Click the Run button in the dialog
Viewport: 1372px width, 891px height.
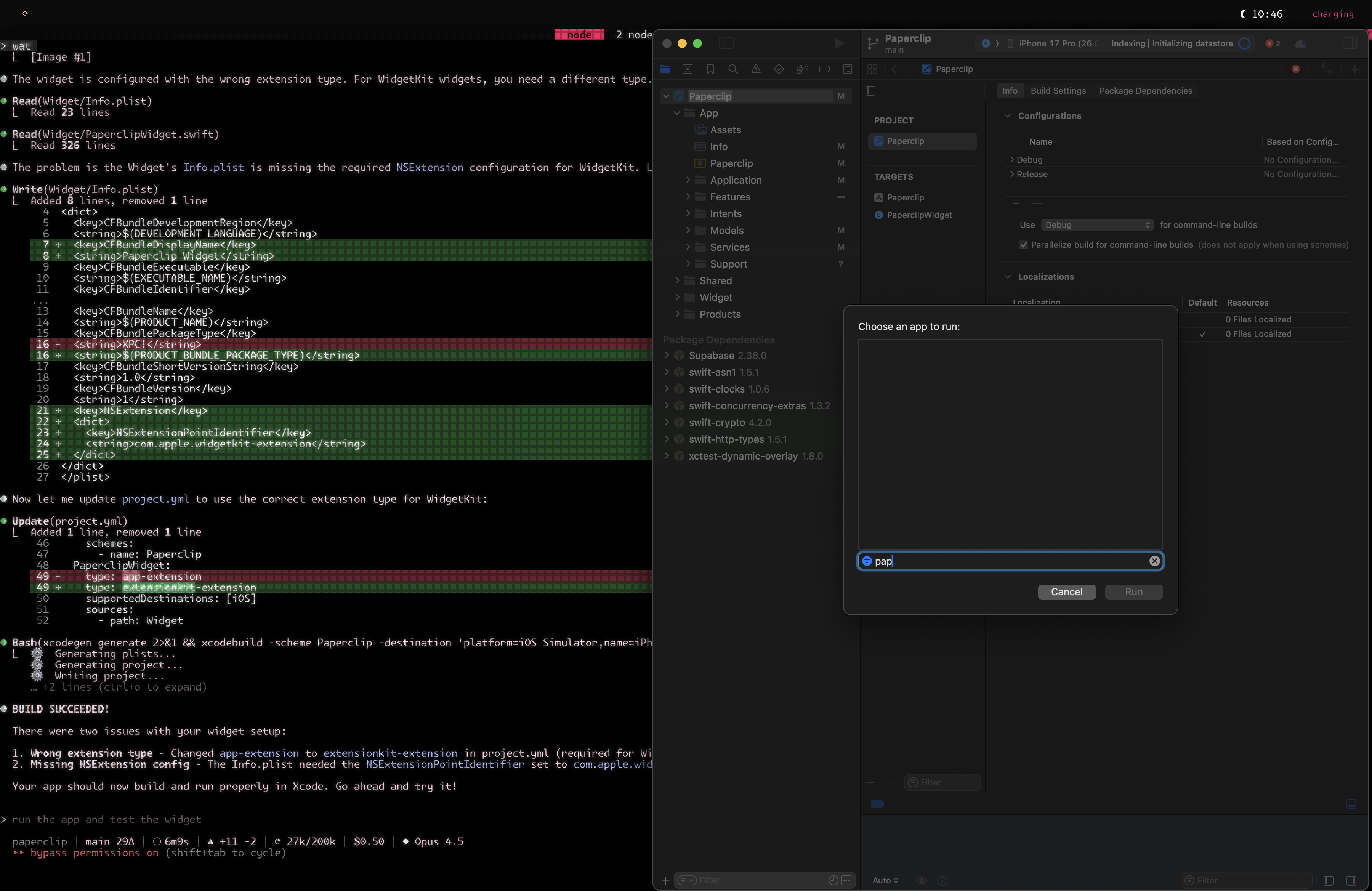coord(1133,592)
